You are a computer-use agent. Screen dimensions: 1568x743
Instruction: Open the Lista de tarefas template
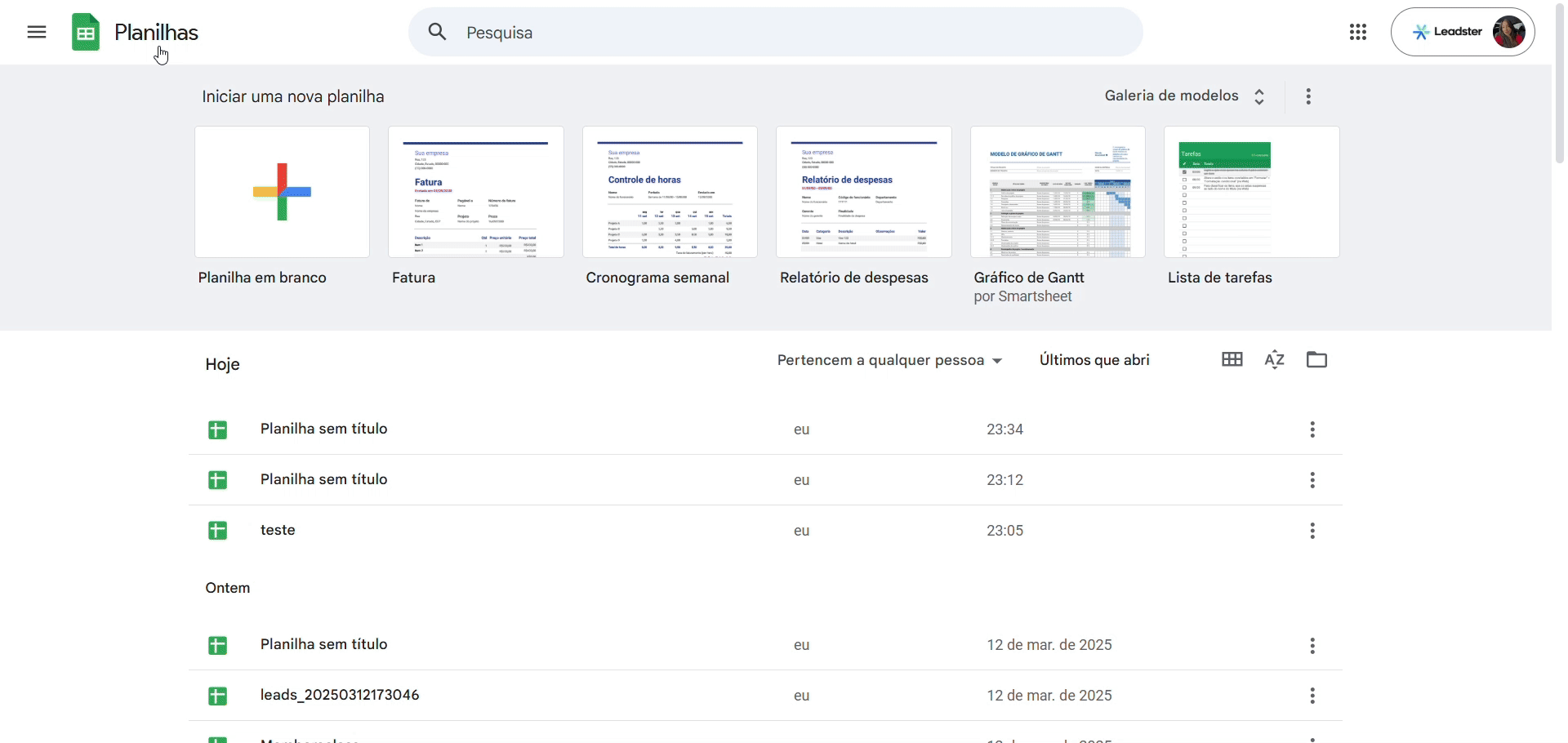click(1252, 192)
